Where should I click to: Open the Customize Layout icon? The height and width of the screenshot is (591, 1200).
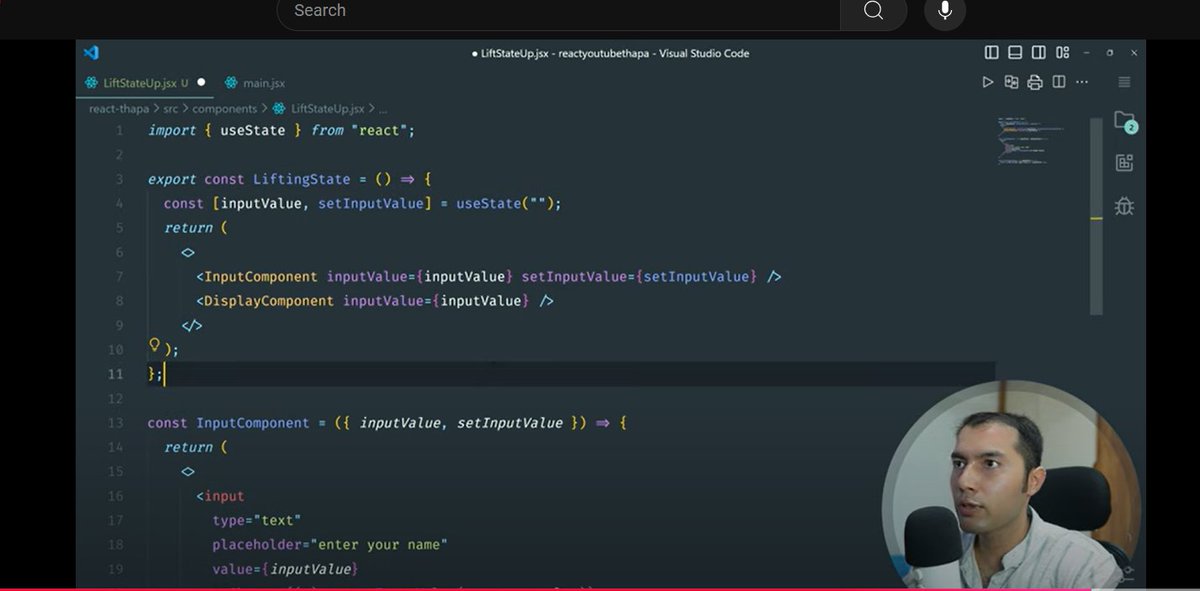click(x=1062, y=53)
